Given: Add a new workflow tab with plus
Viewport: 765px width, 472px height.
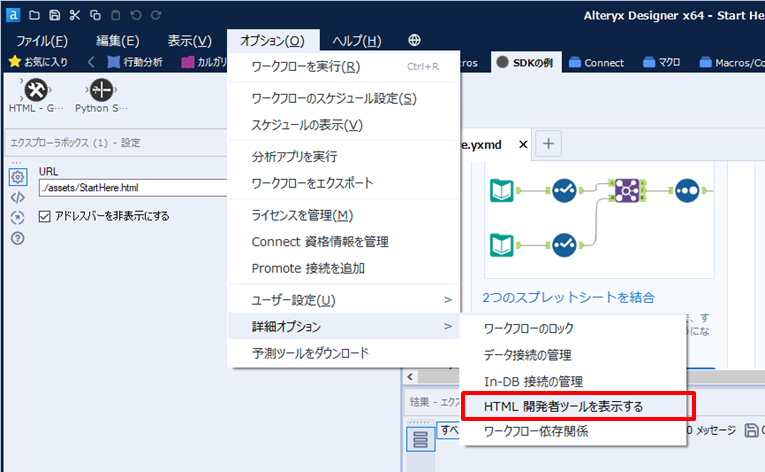Looking at the screenshot, I should click(x=548, y=144).
